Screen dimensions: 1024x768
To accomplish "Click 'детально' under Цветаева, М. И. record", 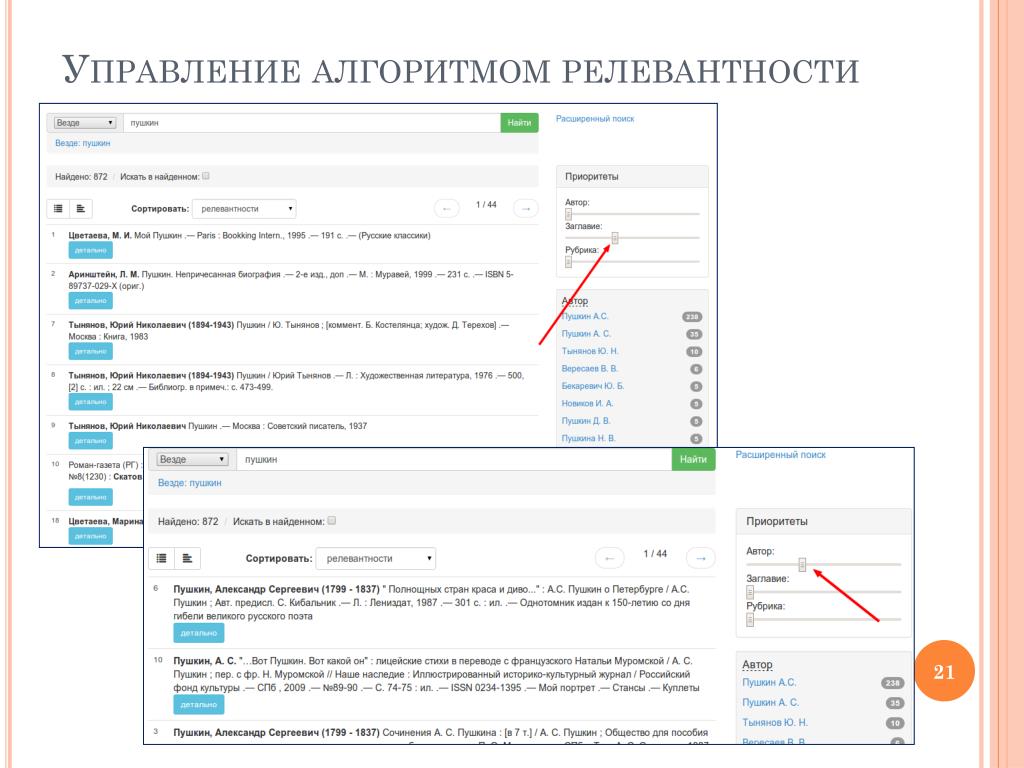I will point(91,250).
